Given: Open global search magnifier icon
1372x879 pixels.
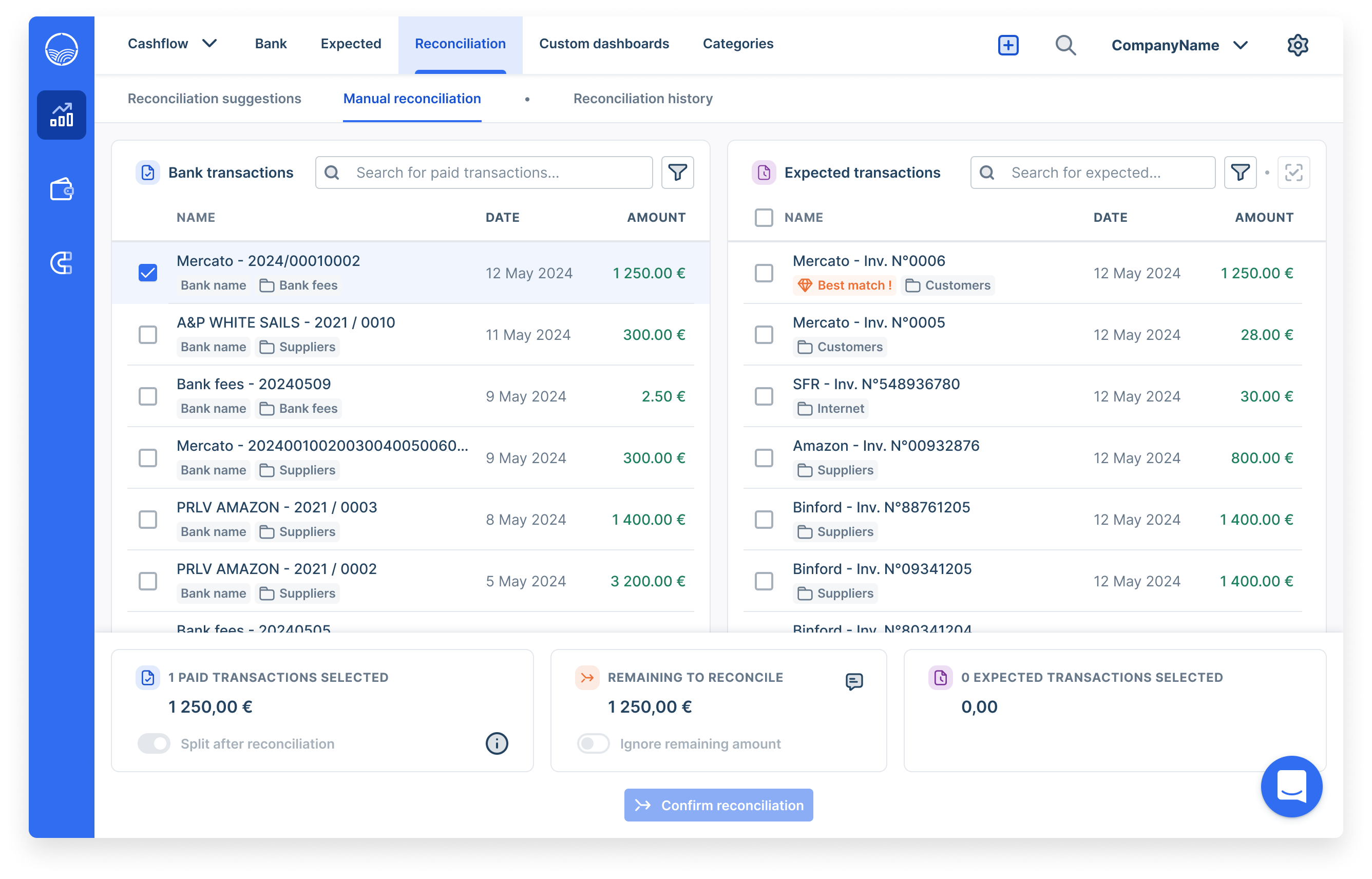Looking at the screenshot, I should coord(1065,45).
